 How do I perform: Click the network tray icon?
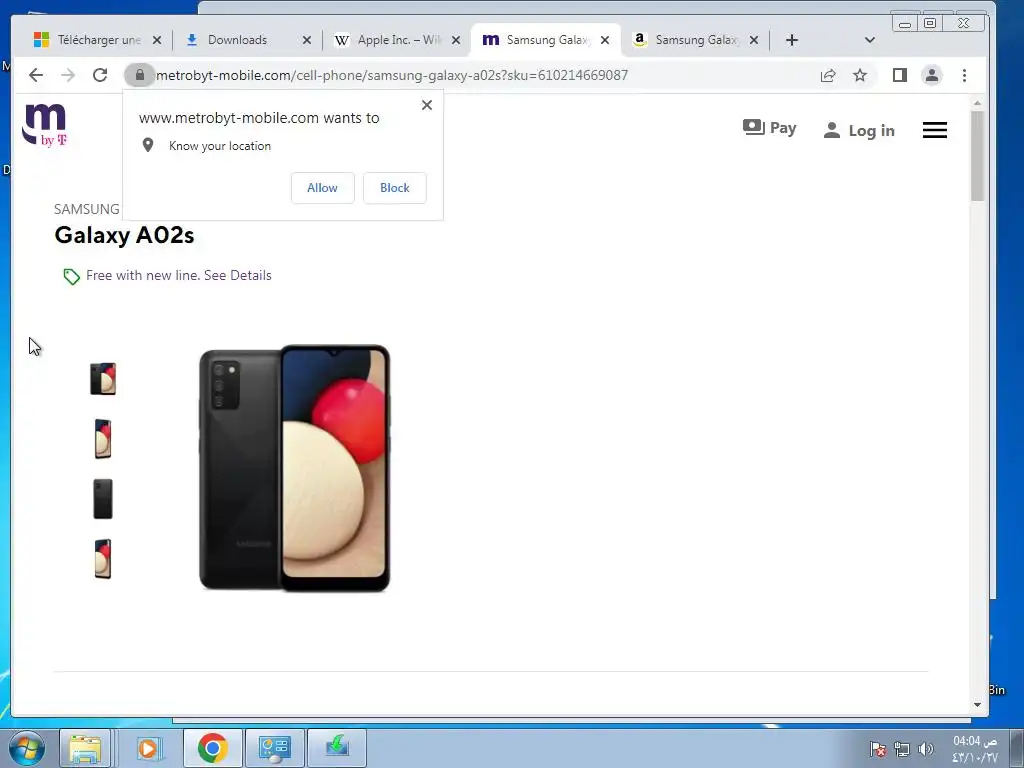(902, 750)
